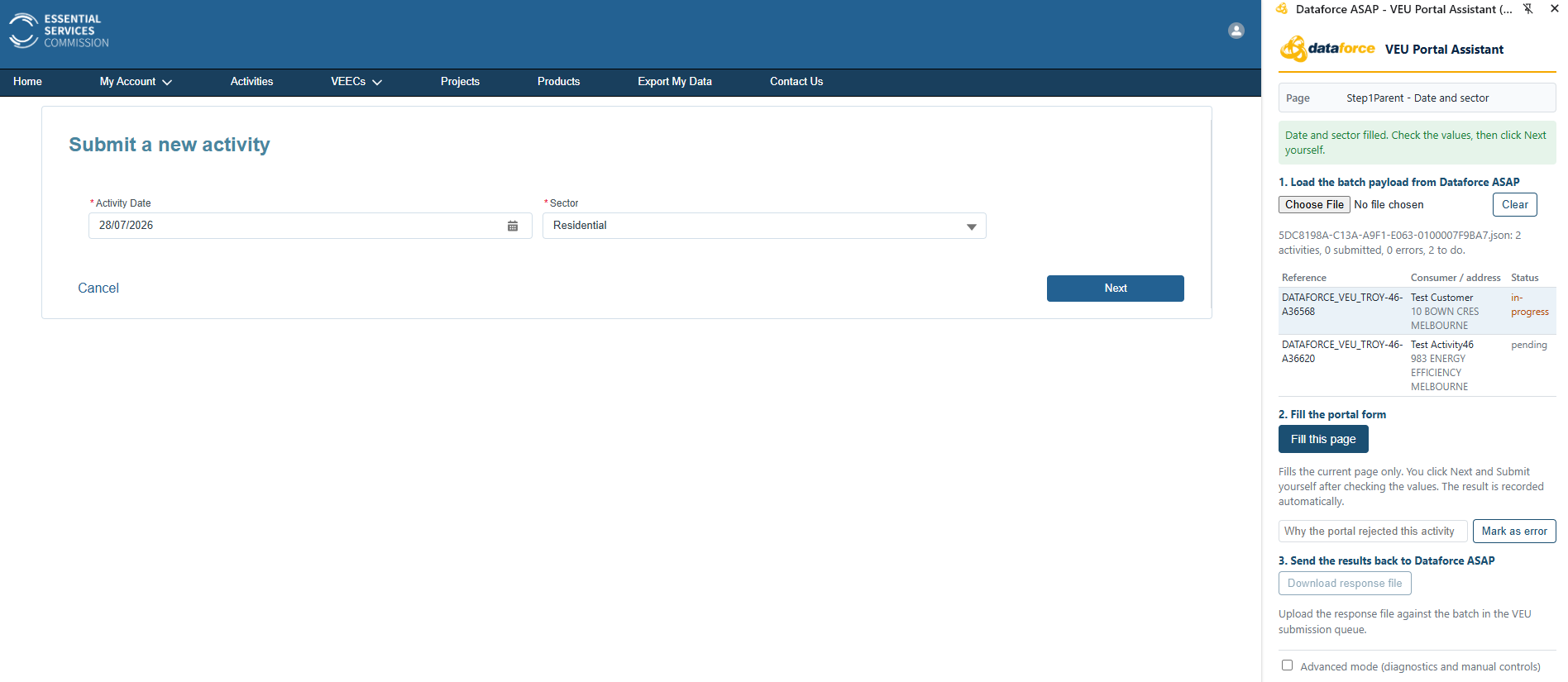Screen dimensions: 1568x682
Task: Unpin the VEU Portal Assistant side panel
Action: 1528,9
